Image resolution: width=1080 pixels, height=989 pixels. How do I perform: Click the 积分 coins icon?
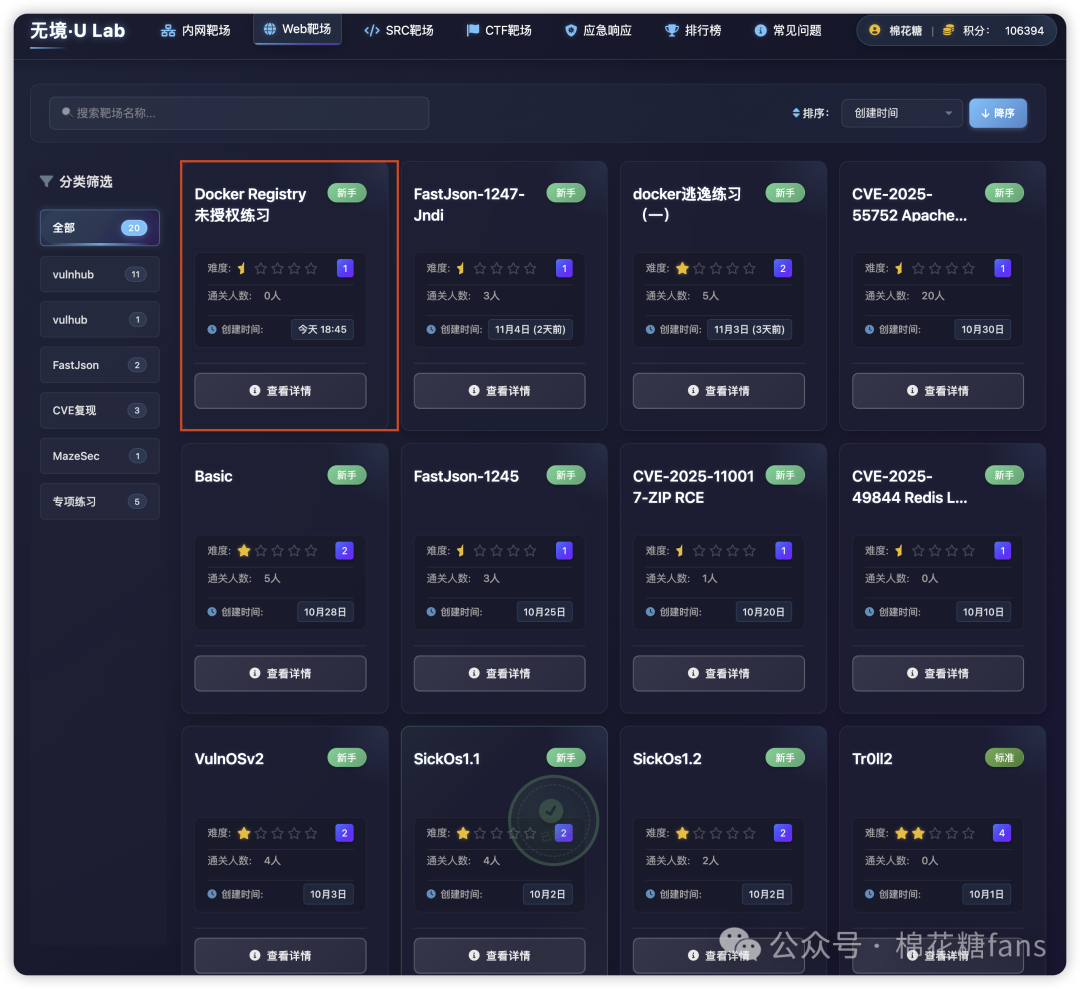coord(948,30)
